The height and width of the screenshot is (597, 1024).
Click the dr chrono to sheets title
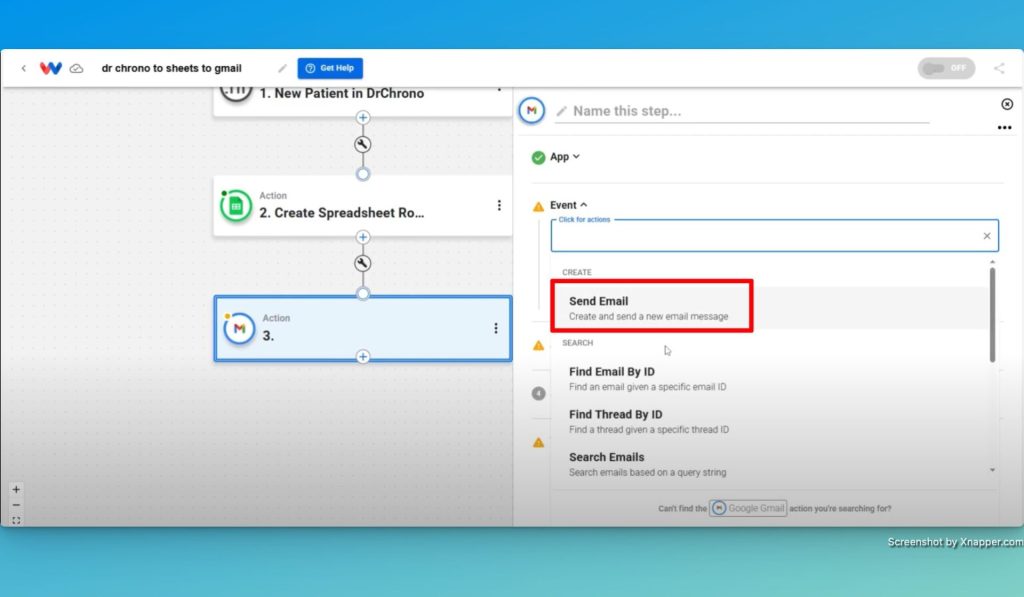171,68
